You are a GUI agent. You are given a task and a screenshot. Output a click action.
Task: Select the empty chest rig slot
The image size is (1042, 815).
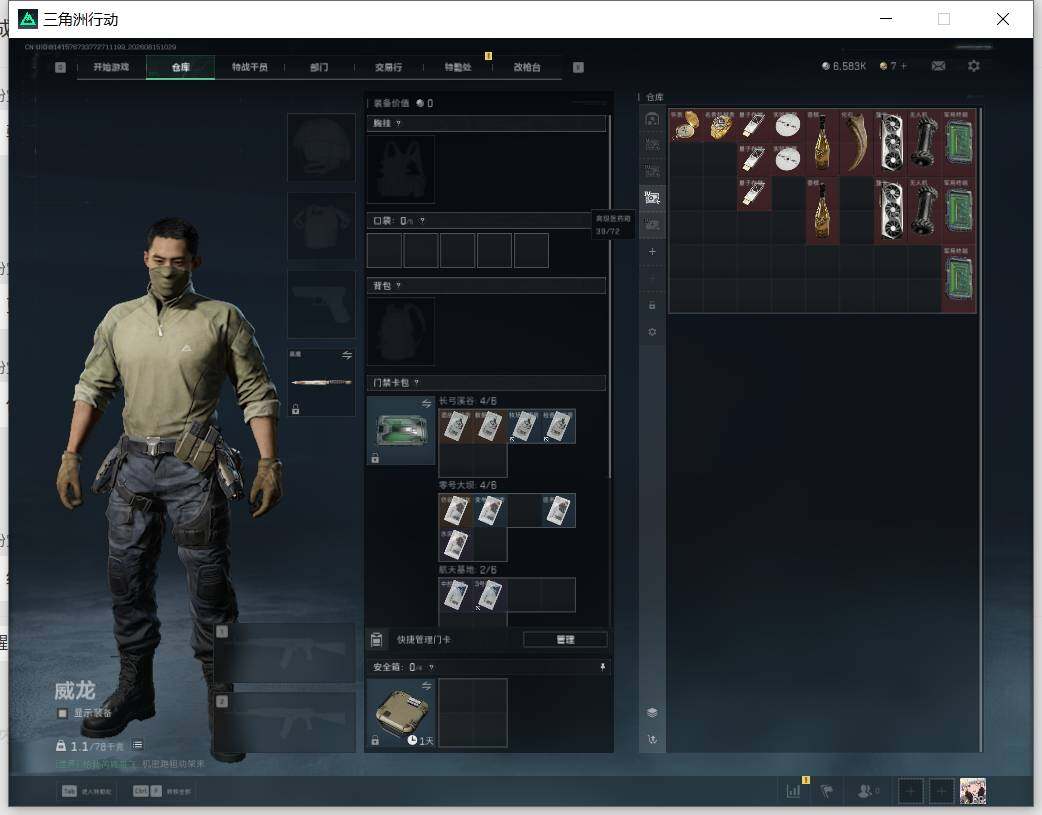tap(401, 170)
